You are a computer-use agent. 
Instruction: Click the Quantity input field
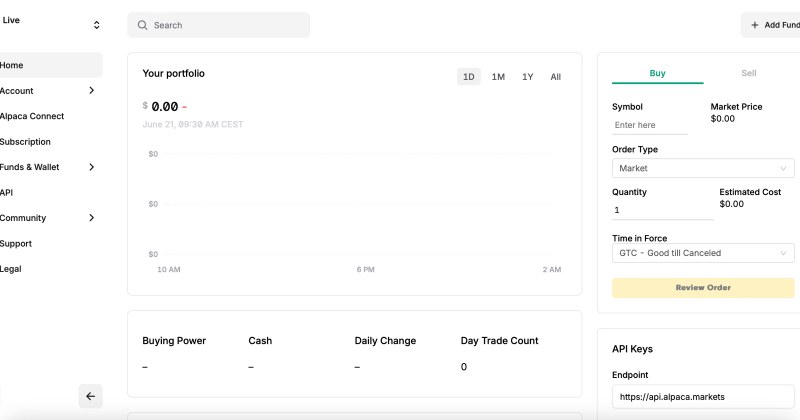pyautogui.click(x=662, y=210)
